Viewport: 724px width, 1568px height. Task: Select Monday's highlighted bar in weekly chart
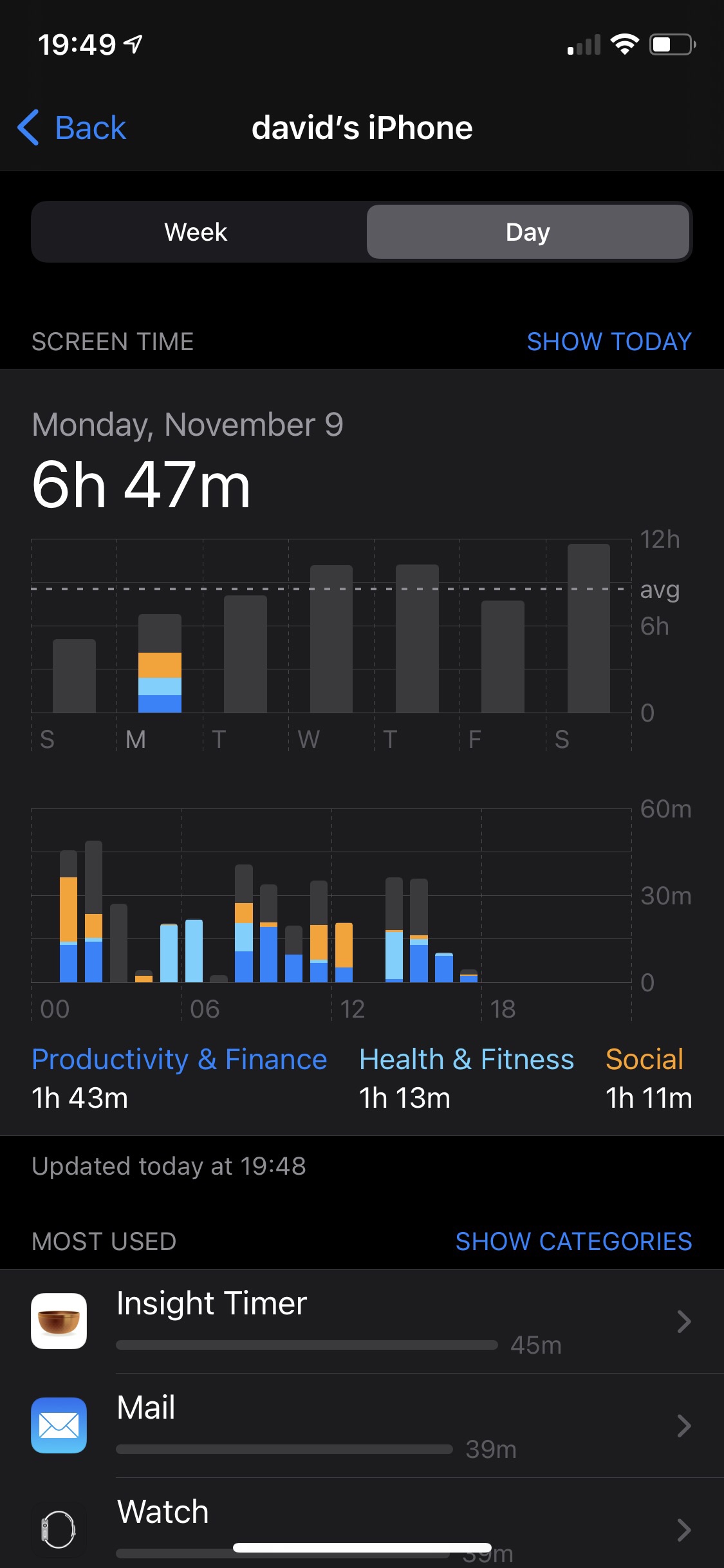click(x=160, y=664)
